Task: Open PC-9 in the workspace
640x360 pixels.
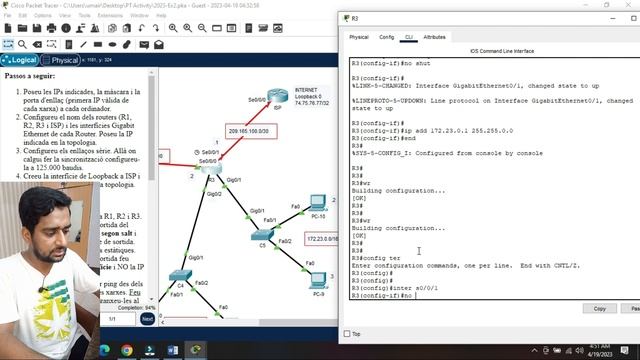Action: 318,281
